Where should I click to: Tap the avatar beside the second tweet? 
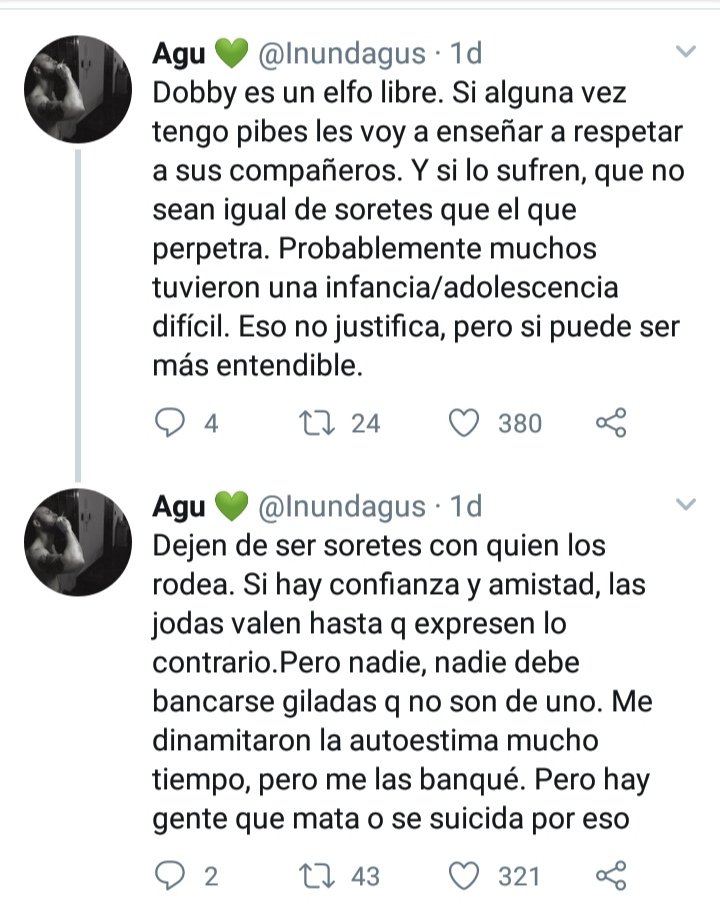point(78,543)
